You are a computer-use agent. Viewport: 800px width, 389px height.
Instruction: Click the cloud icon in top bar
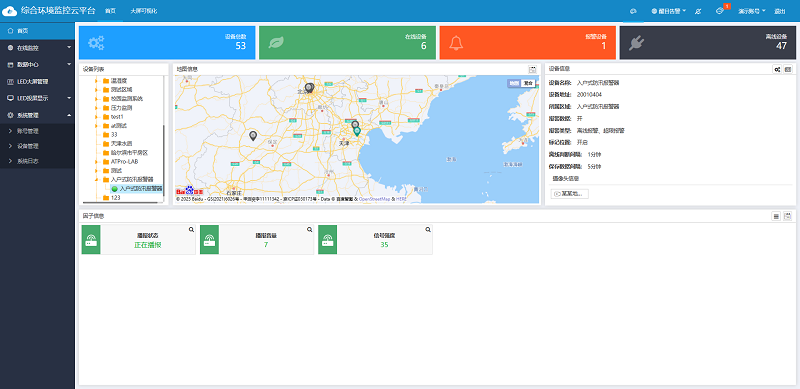(633, 11)
